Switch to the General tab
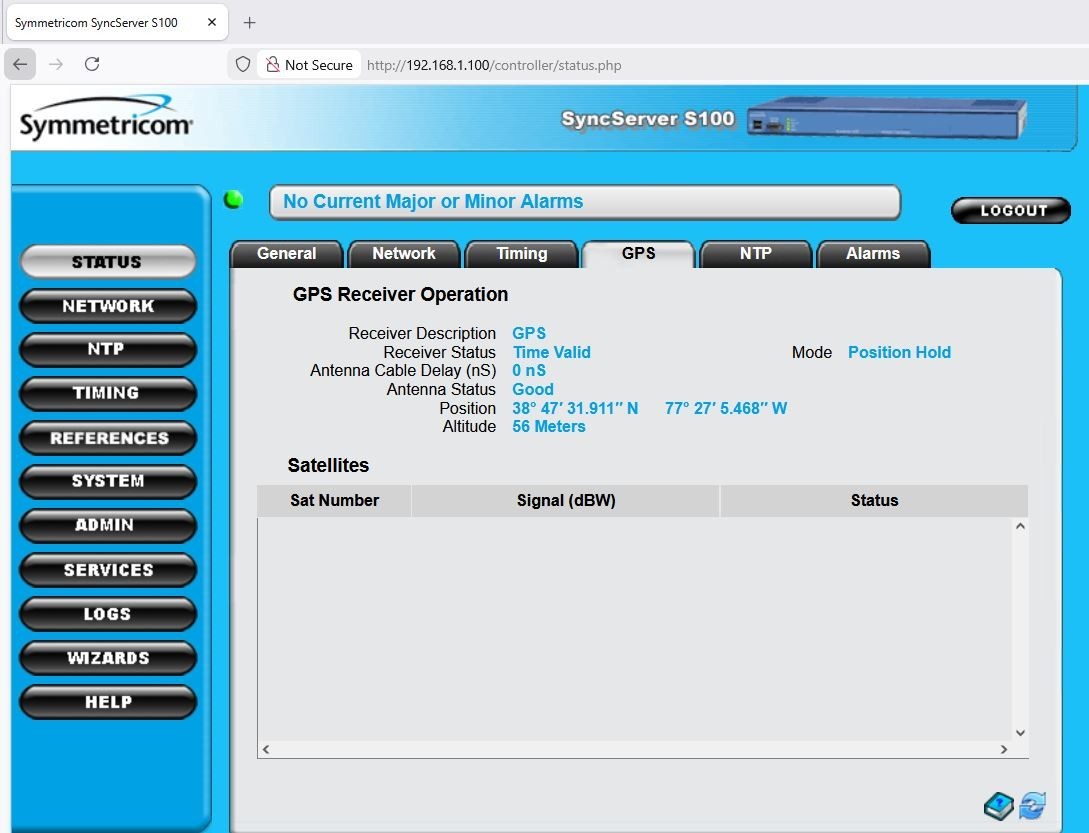The image size is (1089, 833). tap(286, 254)
